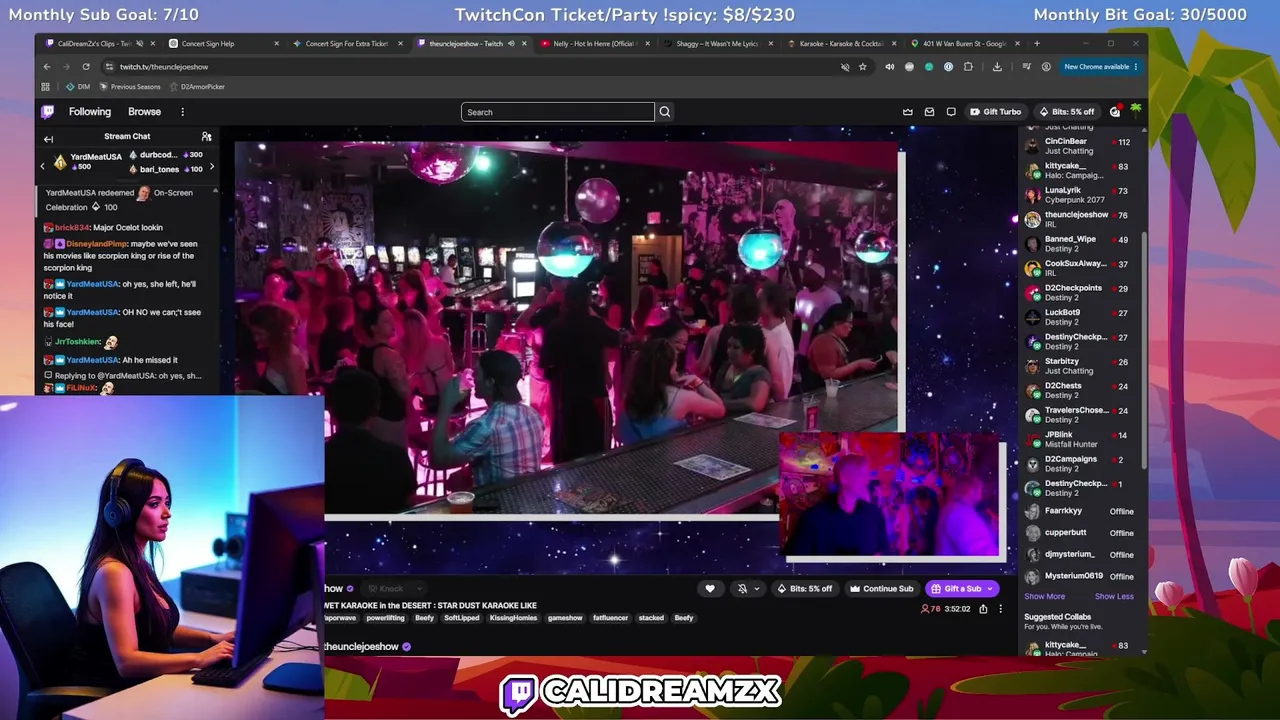Click YardMeatUSA on the bits leaderboard
This screenshot has height=720, width=1280.
point(96,157)
